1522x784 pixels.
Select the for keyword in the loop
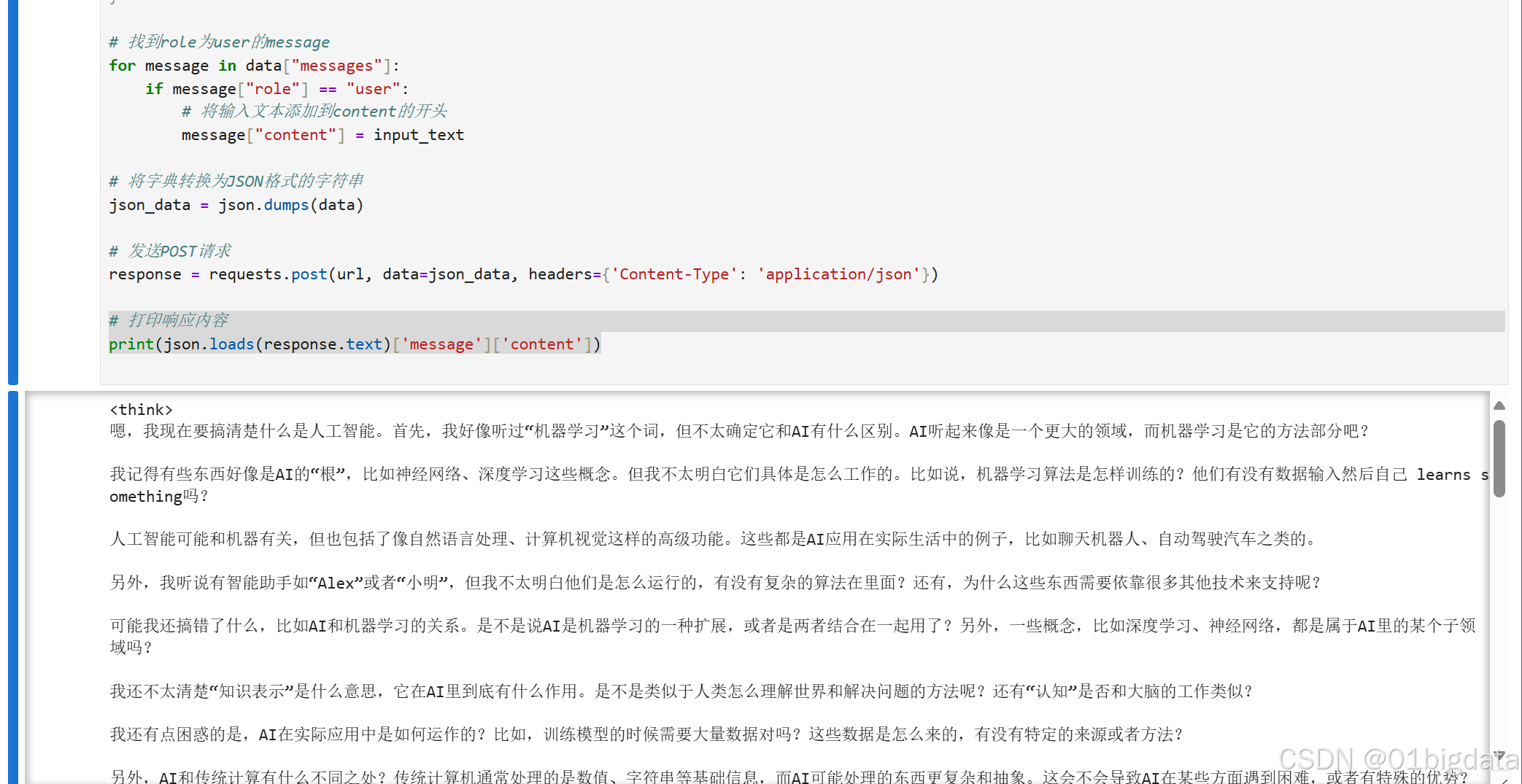[121, 65]
